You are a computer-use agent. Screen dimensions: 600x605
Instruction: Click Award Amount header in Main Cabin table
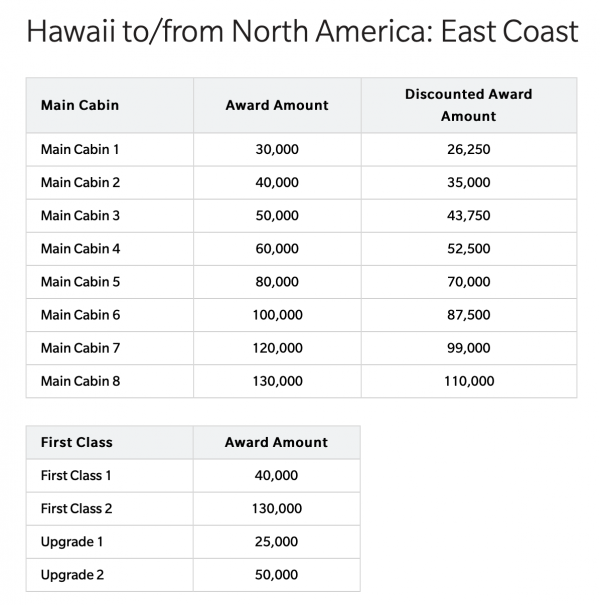pos(277,105)
